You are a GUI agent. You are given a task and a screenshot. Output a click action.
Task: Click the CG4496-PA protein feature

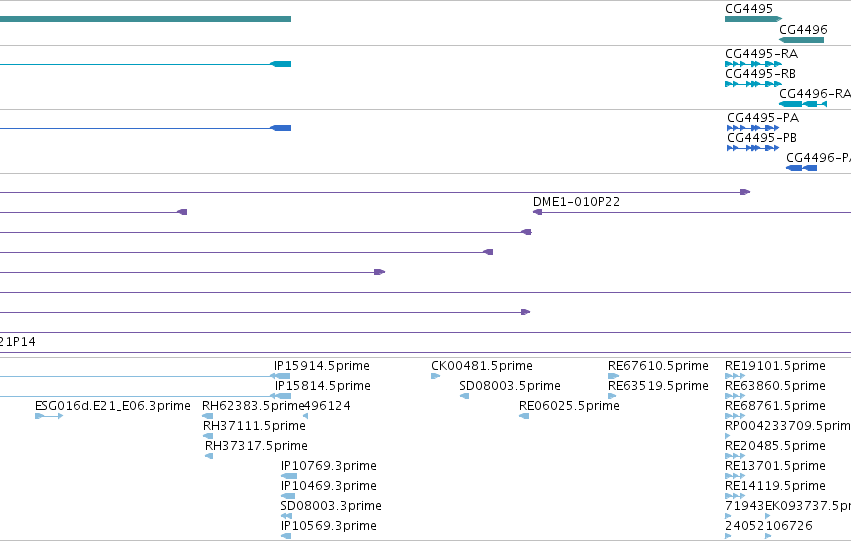click(801, 168)
